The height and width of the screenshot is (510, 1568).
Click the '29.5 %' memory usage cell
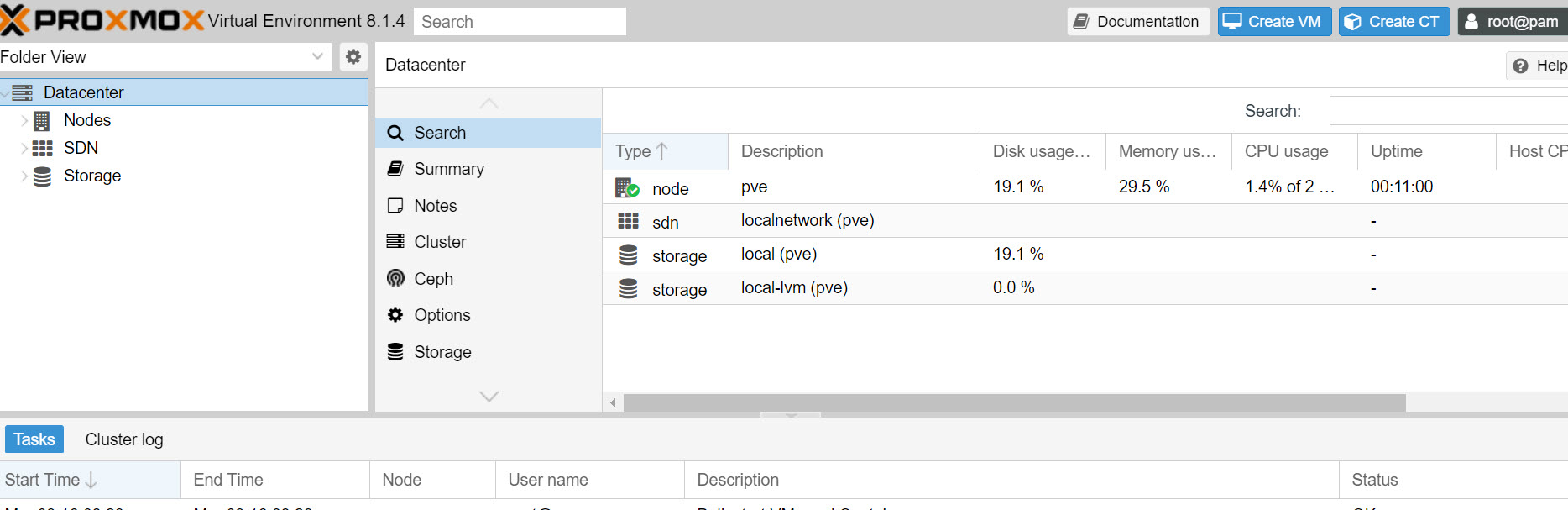[x=1168, y=187]
